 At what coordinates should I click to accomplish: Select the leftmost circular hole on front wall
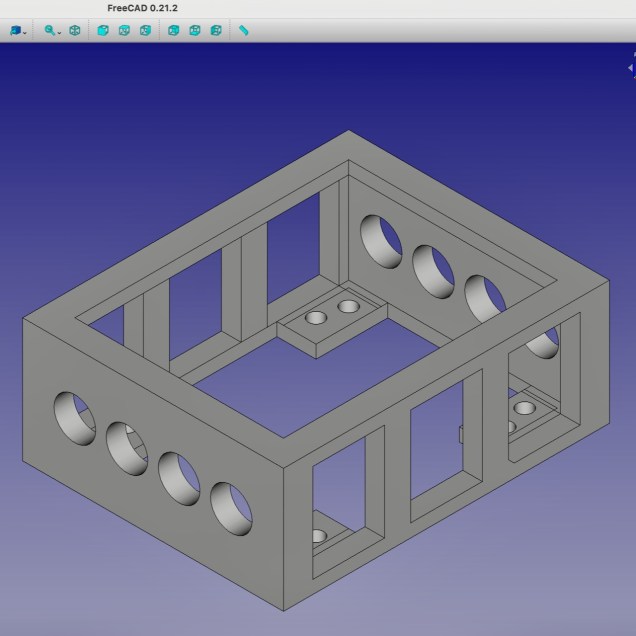point(75,418)
